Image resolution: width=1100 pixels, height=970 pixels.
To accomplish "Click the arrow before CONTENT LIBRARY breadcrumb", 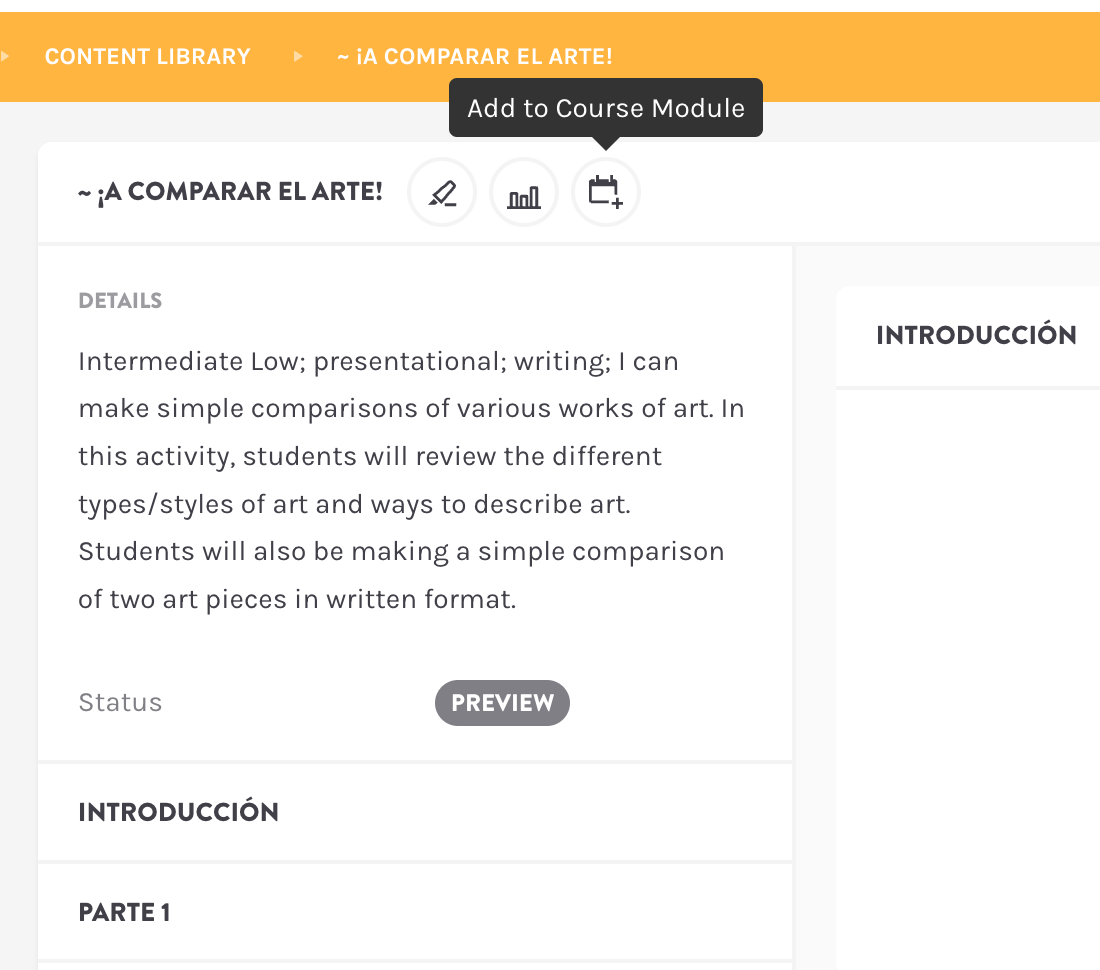I will [6, 56].
